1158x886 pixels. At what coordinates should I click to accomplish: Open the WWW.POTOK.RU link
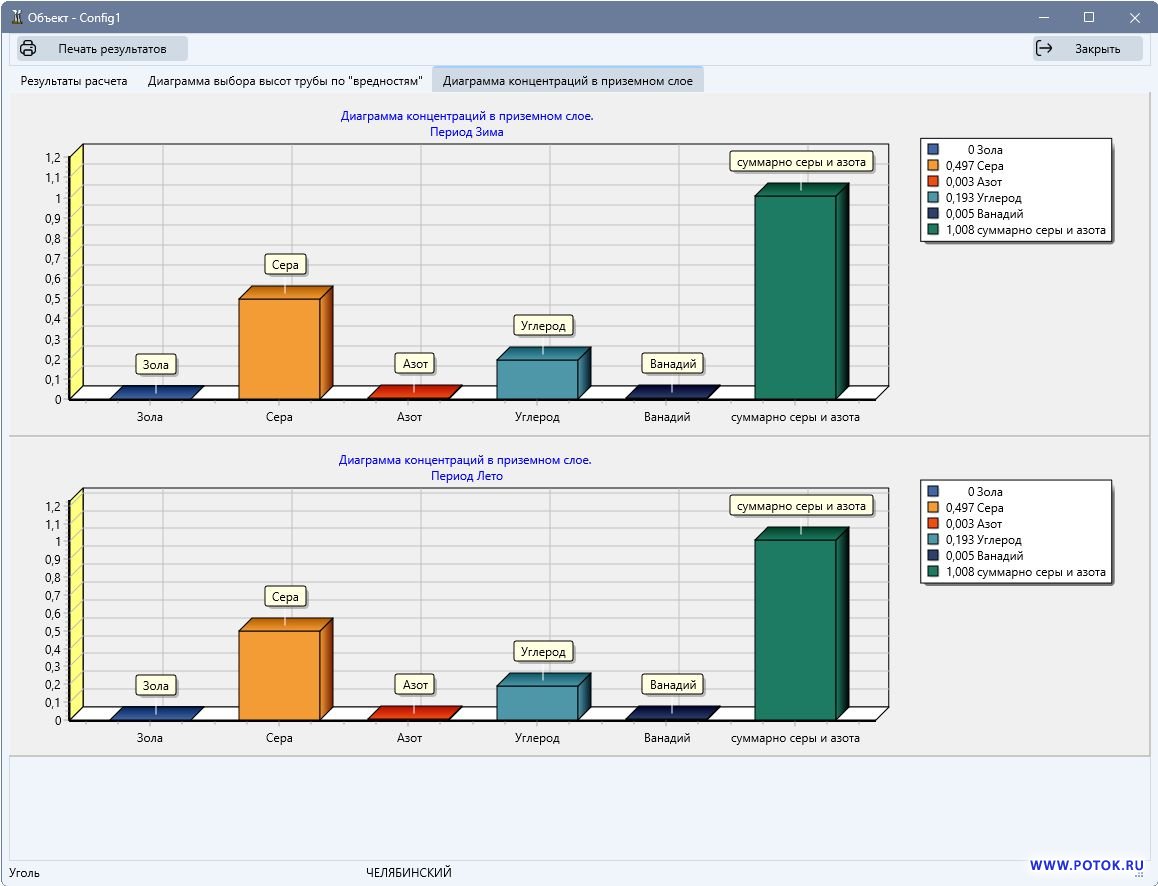tap(1085, 865)
